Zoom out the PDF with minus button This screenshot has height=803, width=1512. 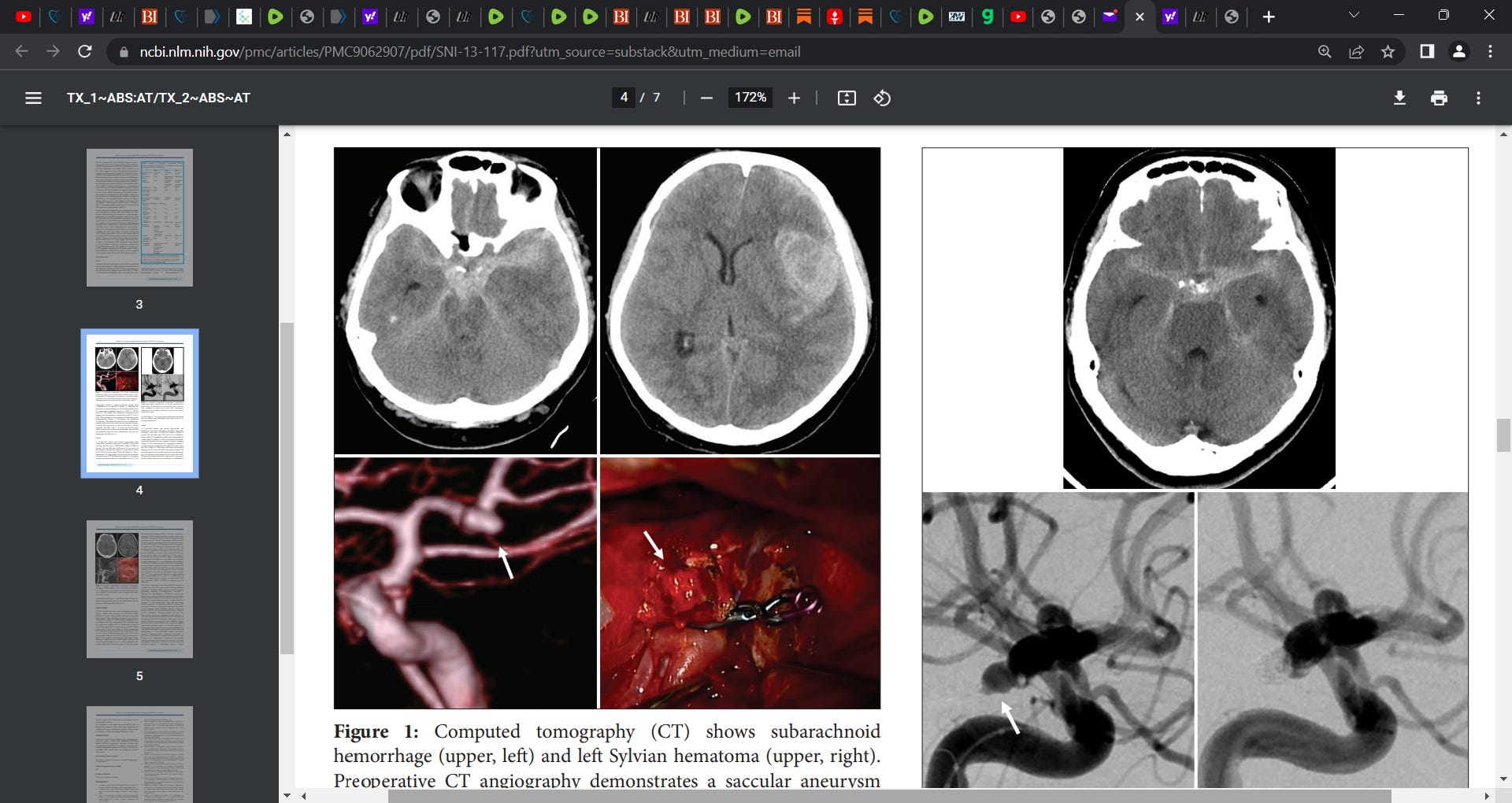706,98
